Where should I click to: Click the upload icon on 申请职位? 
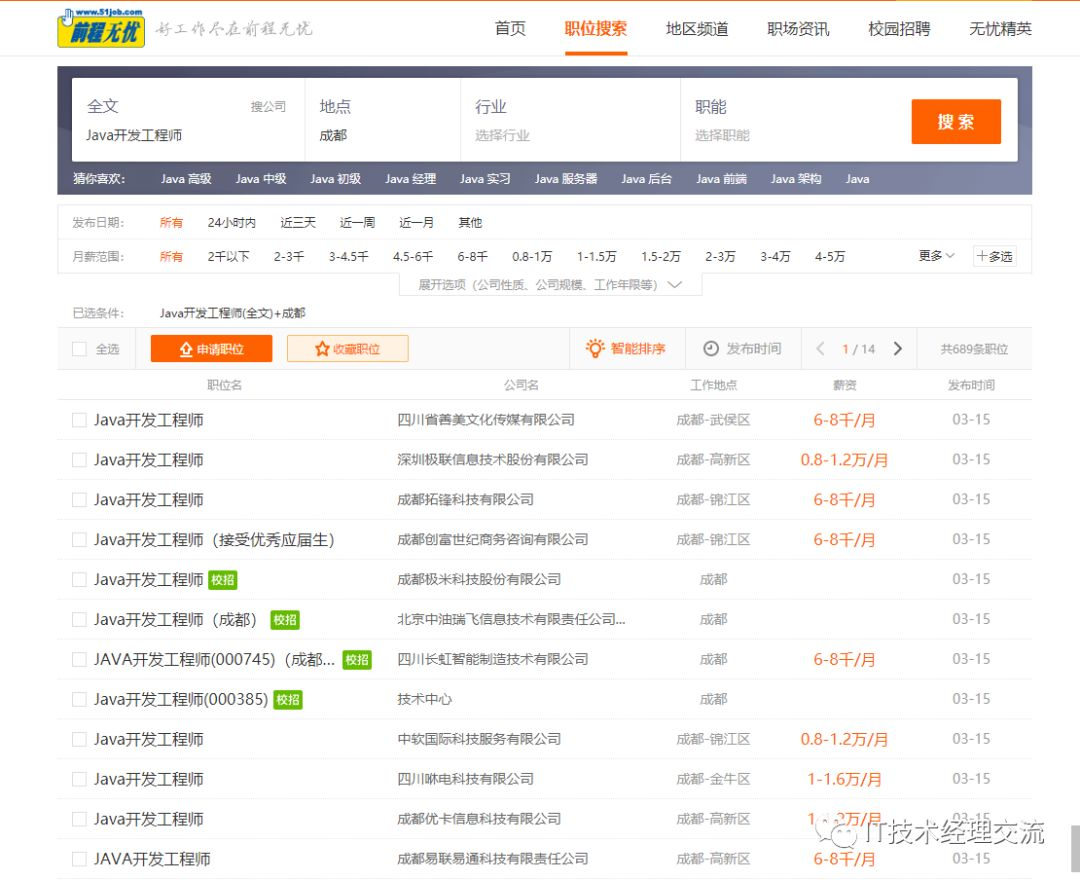click(186, 349)
